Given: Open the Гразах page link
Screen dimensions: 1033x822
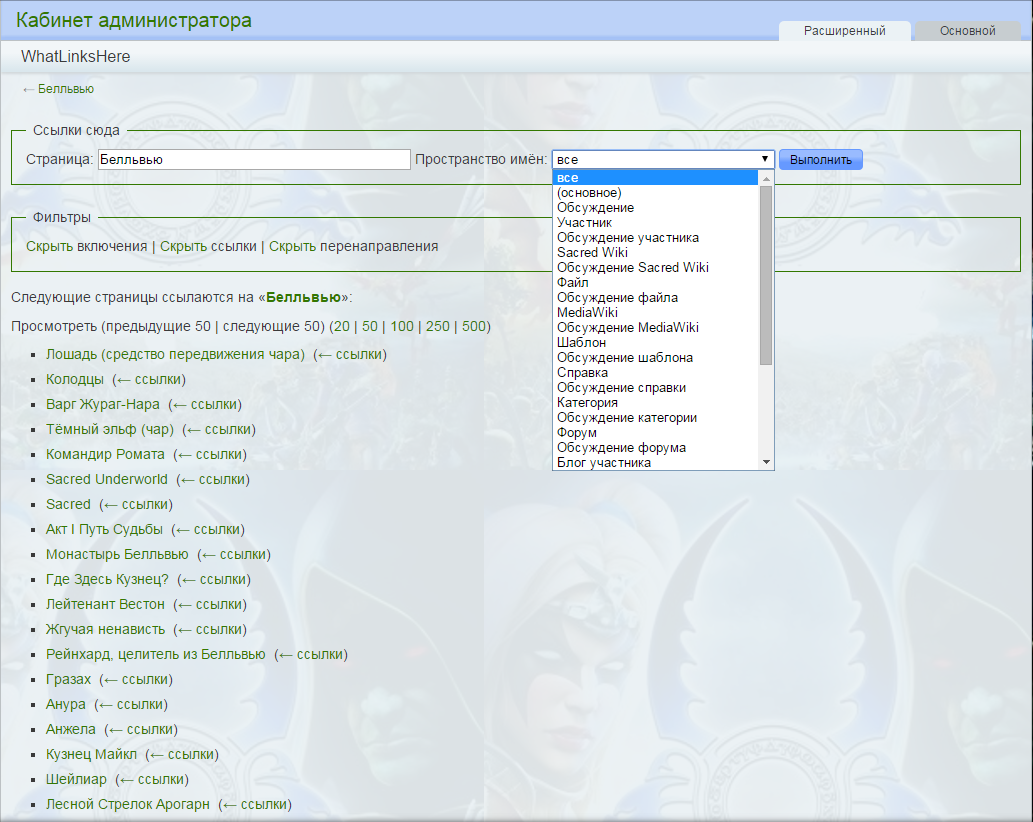Looking at the screenshot, I should click(x=68, y=680).
